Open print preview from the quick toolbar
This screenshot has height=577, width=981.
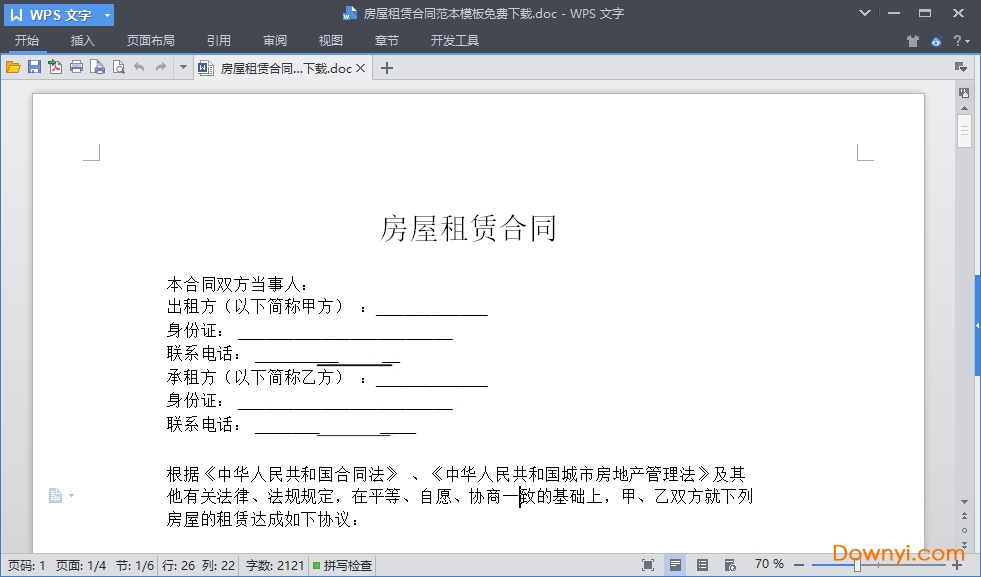[x=97, y=66]
